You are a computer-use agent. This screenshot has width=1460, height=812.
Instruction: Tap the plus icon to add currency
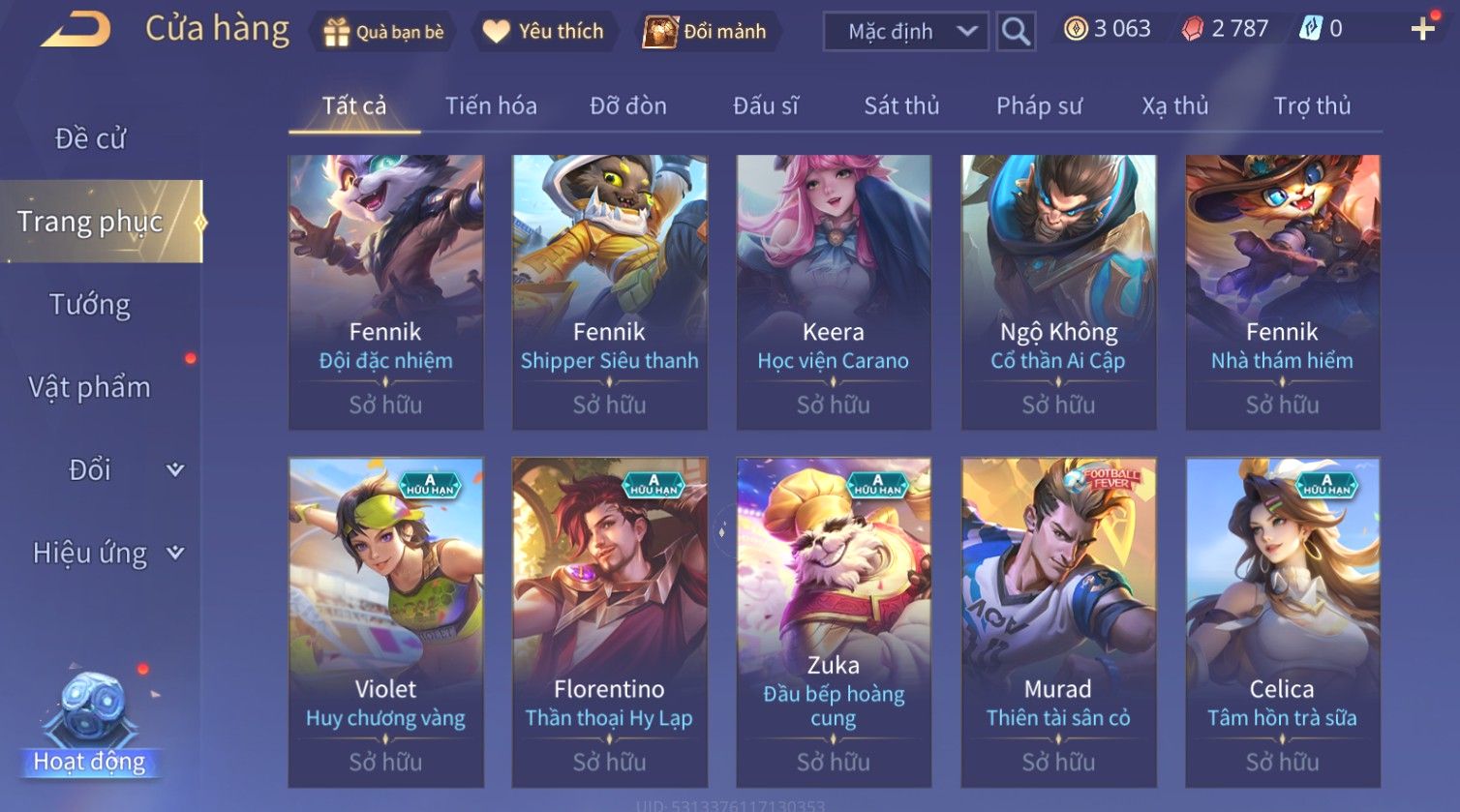tap(1422, 29)
